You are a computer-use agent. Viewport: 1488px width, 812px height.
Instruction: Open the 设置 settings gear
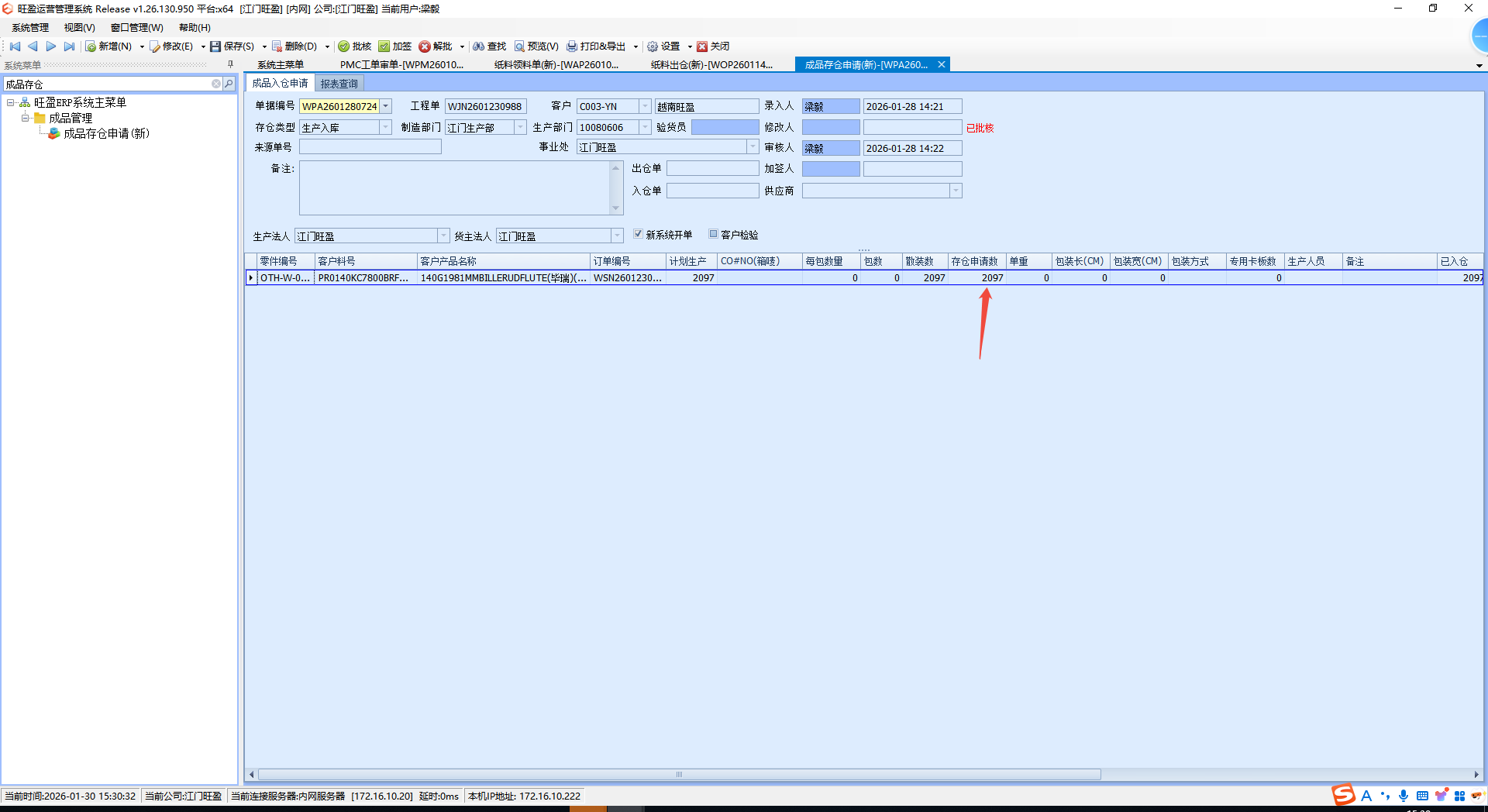pyautogui.click(x=663, y=46)
